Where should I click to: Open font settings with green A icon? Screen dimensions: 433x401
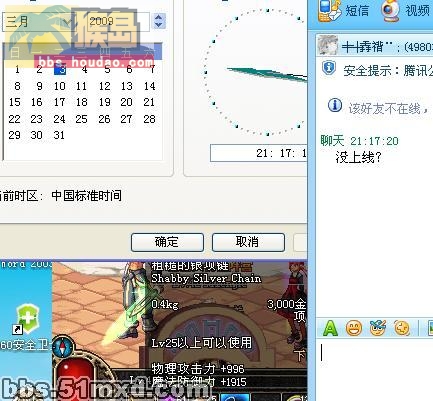point(330,328)
